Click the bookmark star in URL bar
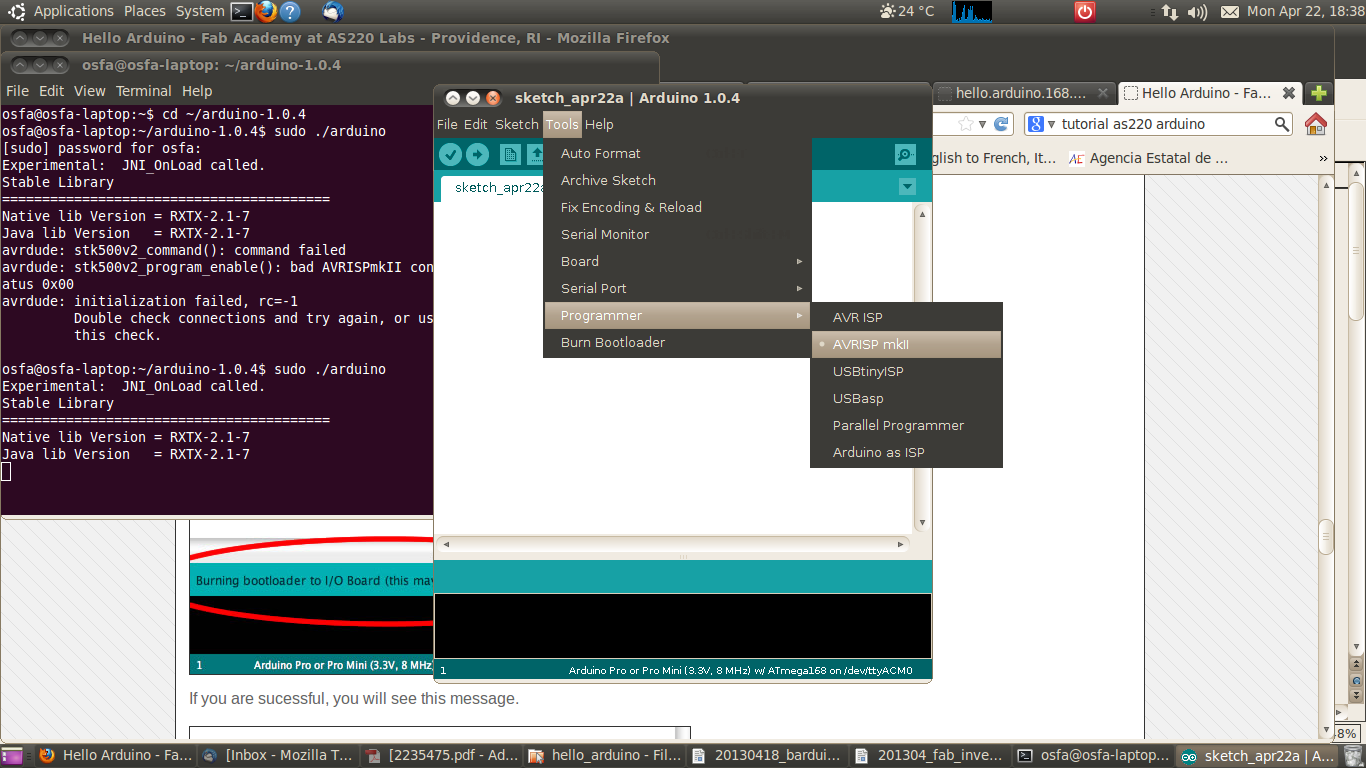The height and width of the screenshot is (768, 1366). coord(965,124)
